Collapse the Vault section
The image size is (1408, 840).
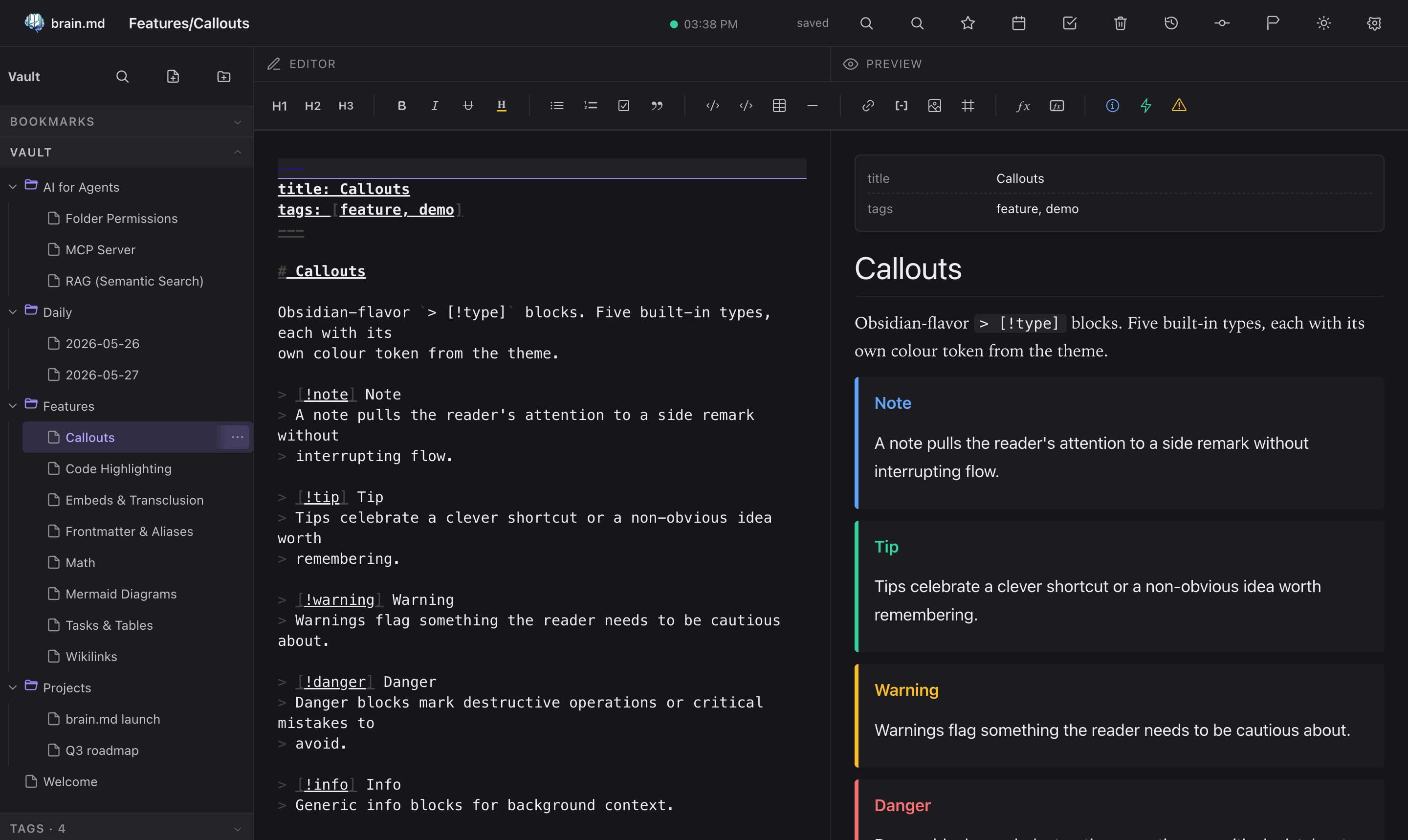[x=127, y=152]
